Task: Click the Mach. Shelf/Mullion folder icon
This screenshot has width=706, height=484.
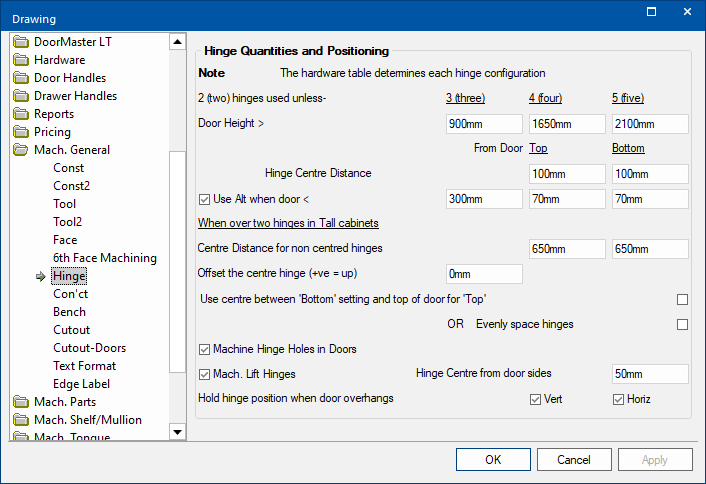Action: (20, 420)
